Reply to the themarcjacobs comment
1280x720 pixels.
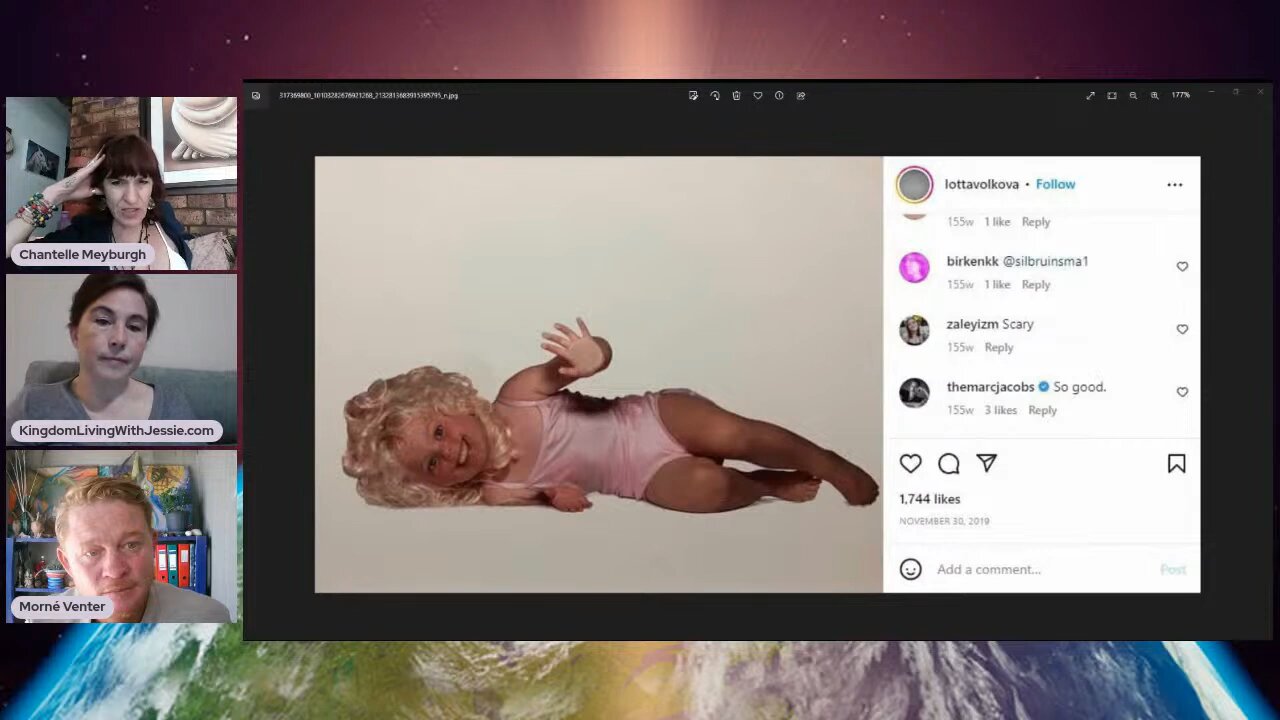click(1042, 410)
